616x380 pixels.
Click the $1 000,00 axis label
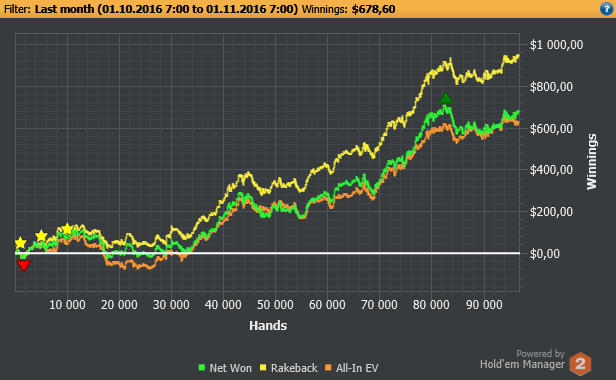coord(556,44)
